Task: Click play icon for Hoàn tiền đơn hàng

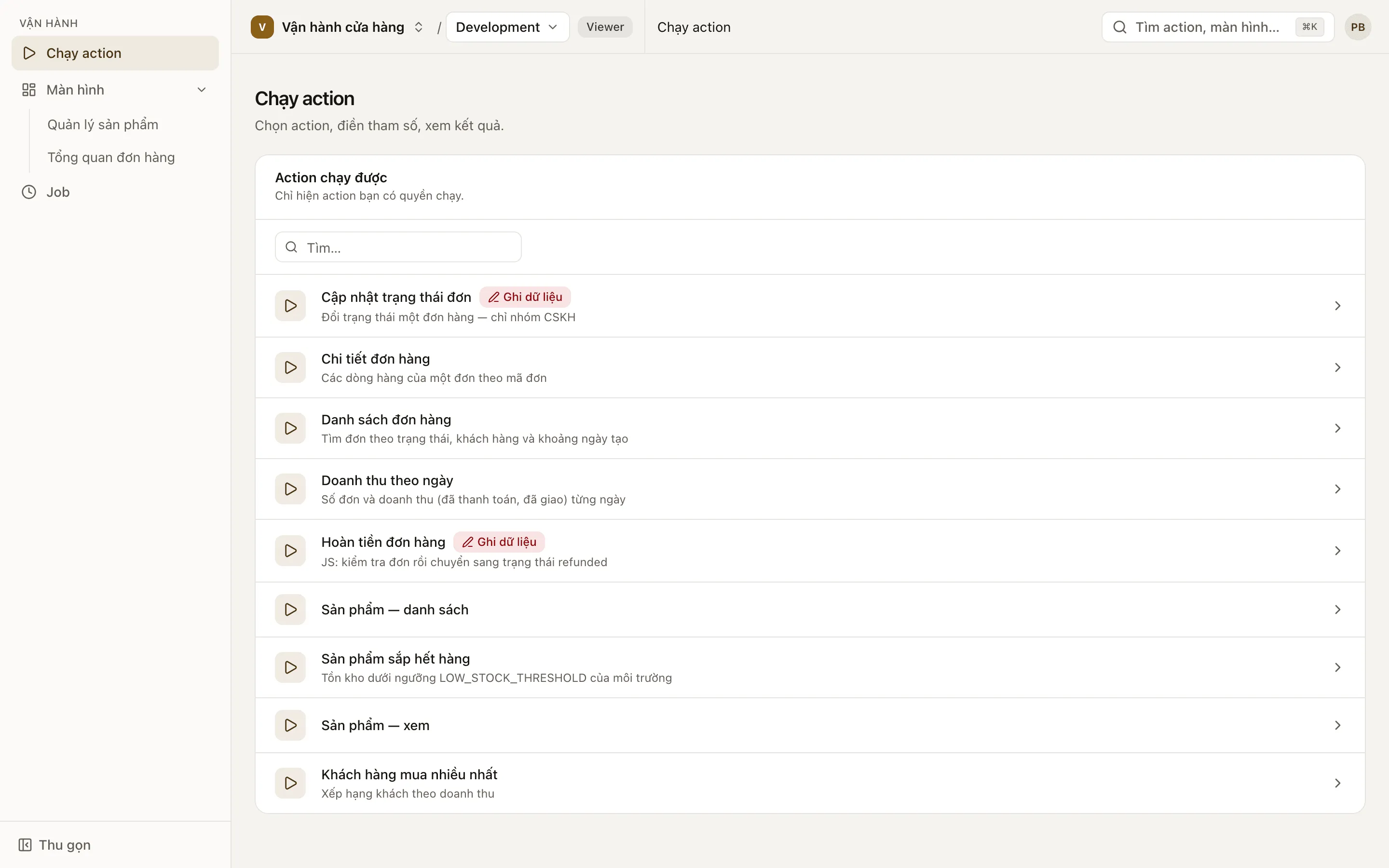Action: tap(290, 551)
